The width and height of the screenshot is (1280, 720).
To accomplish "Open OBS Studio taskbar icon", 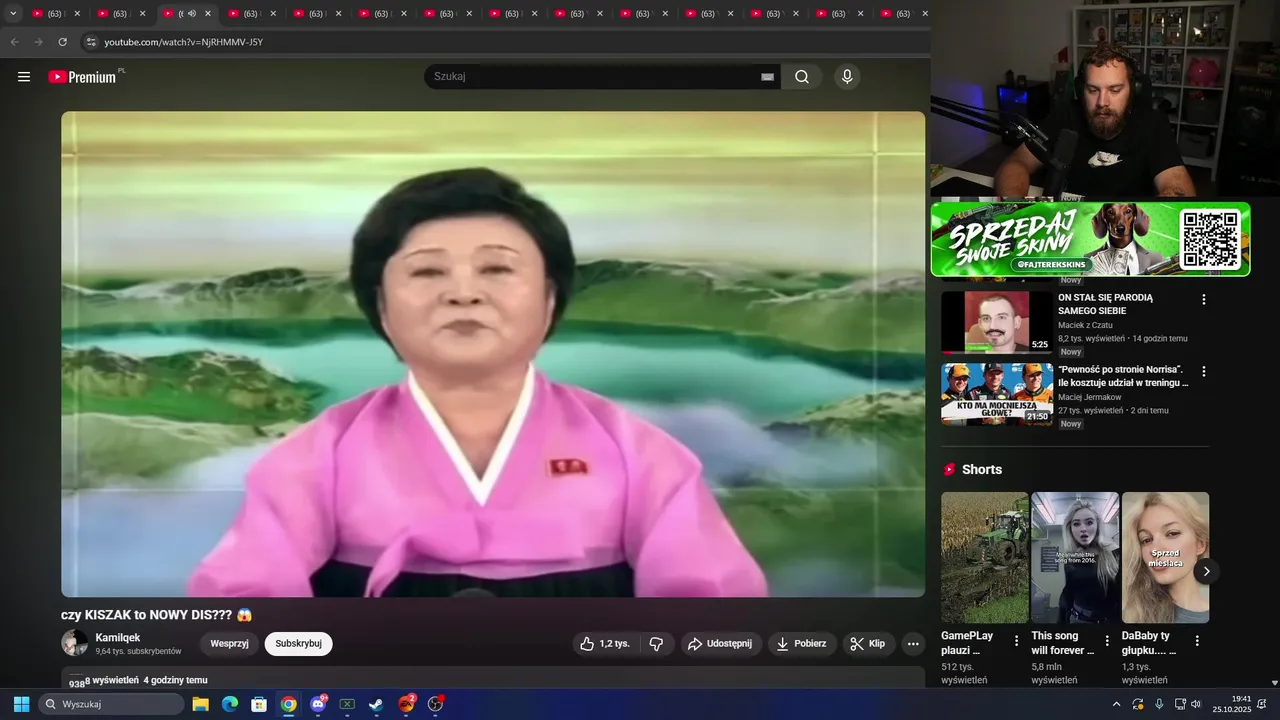I will (435, 704).
